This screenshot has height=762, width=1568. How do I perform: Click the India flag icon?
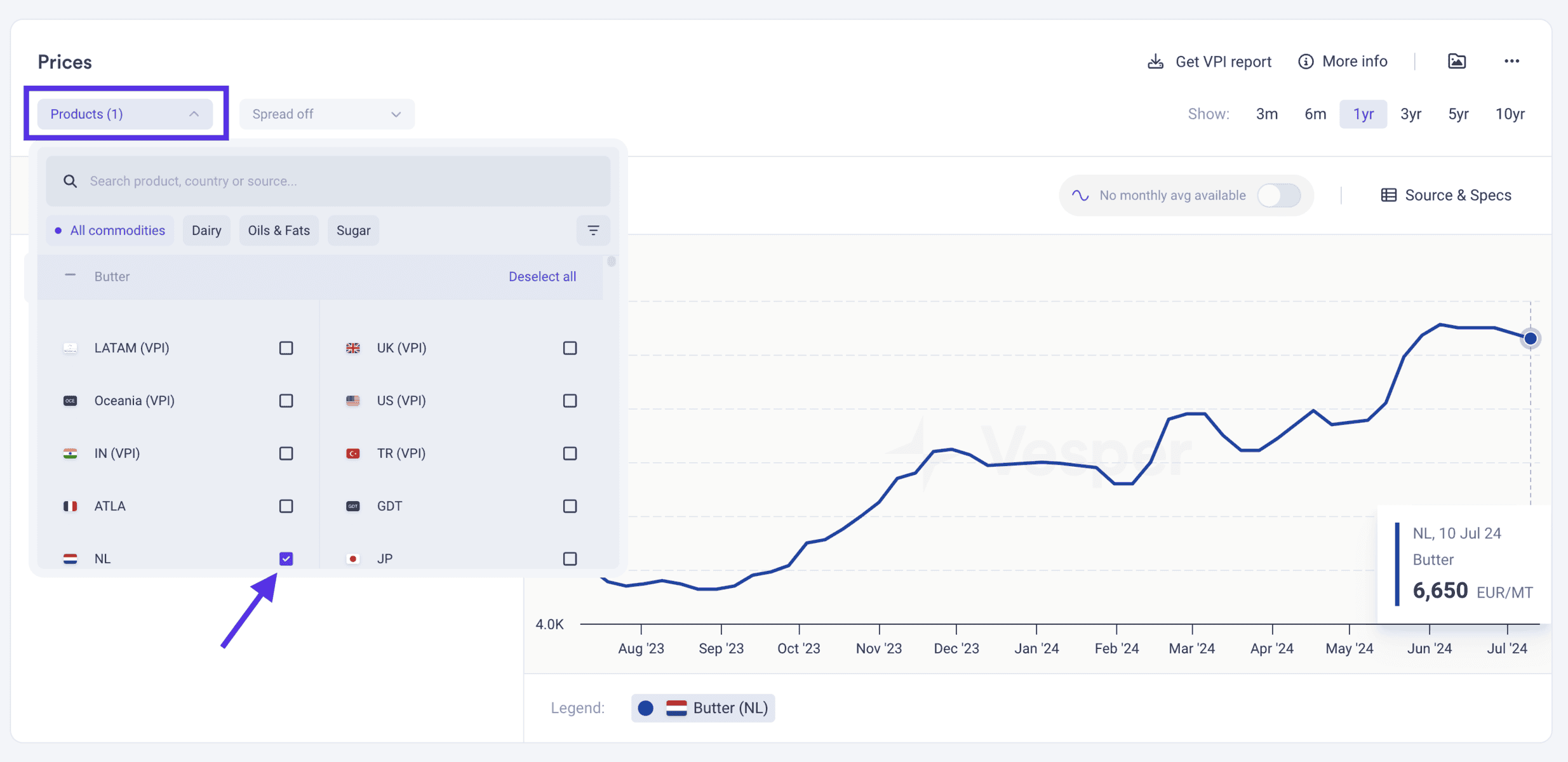coord(70,453)
